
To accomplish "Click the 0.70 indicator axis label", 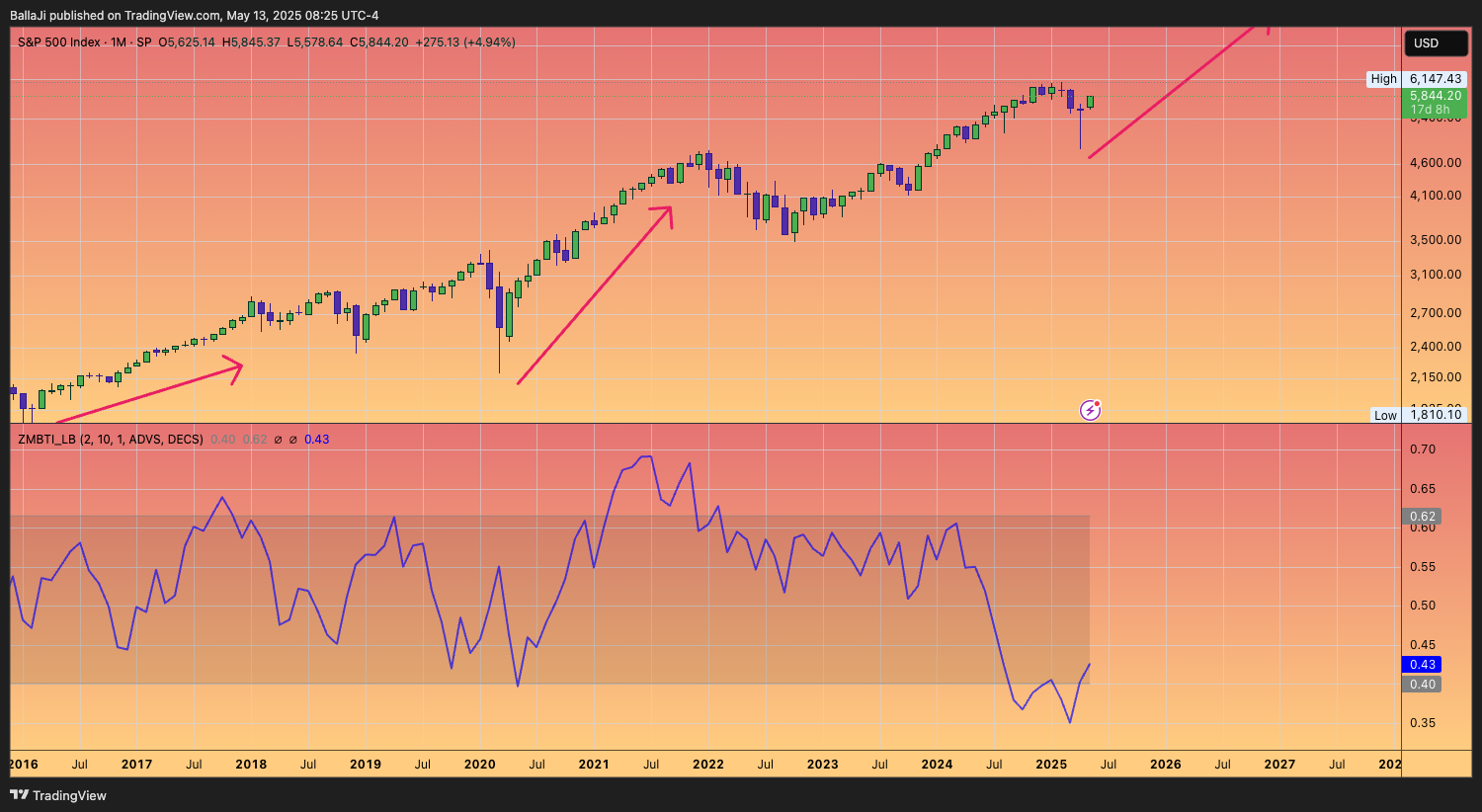I will tap(1423, 449).
